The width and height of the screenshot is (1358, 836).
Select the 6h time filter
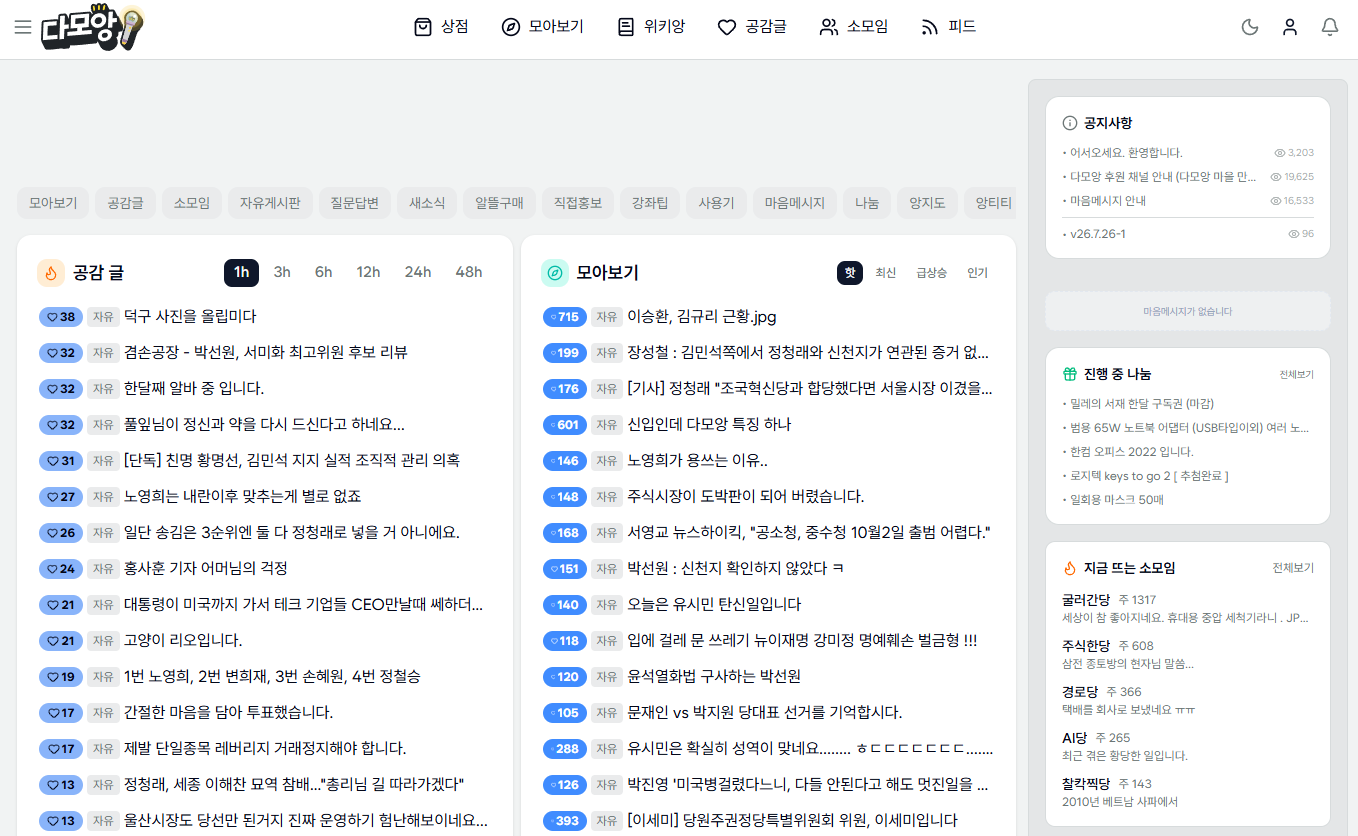click(323, 272)
